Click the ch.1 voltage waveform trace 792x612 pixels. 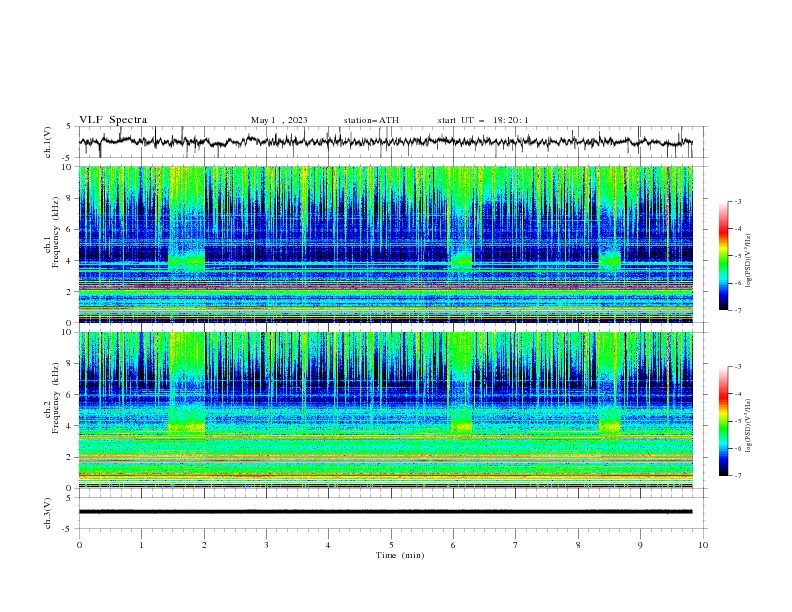(385, 141)
